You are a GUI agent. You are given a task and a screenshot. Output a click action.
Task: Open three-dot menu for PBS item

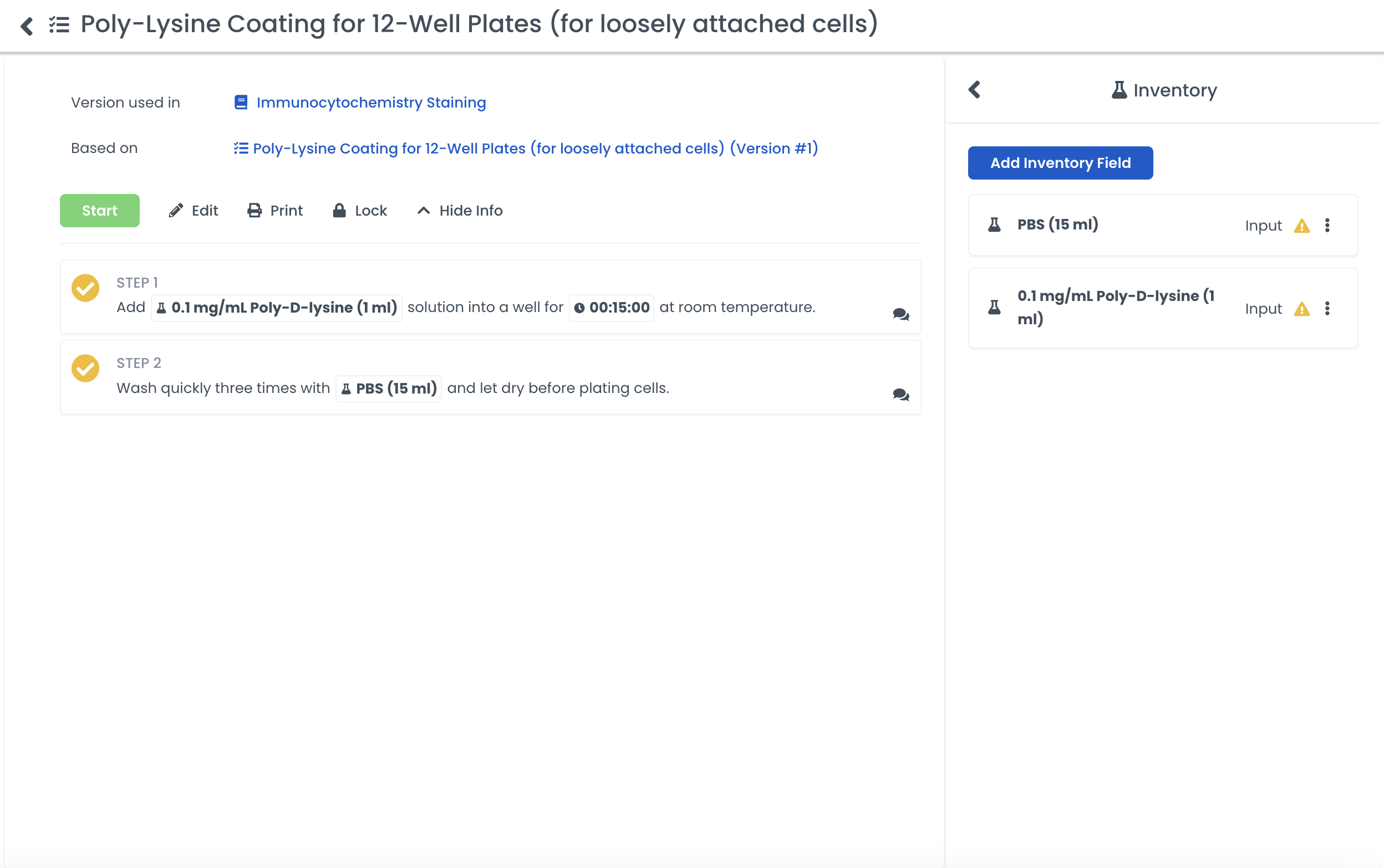tap(1327, 226)
